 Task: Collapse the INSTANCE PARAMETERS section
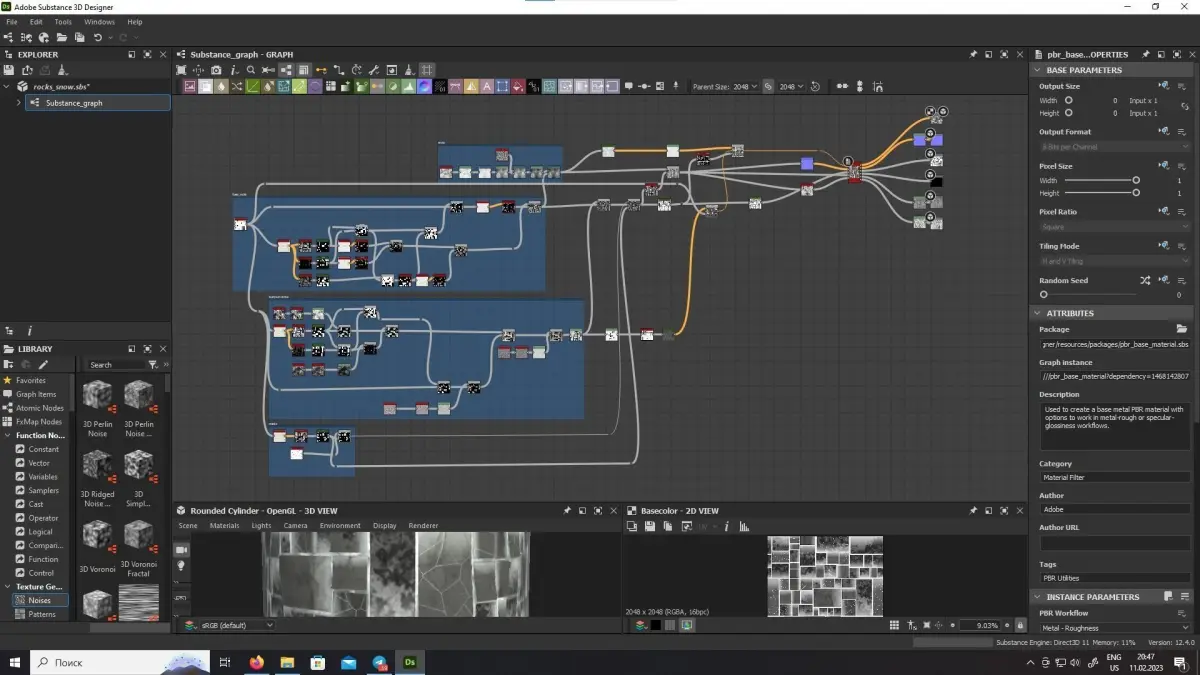point(1037,597)
